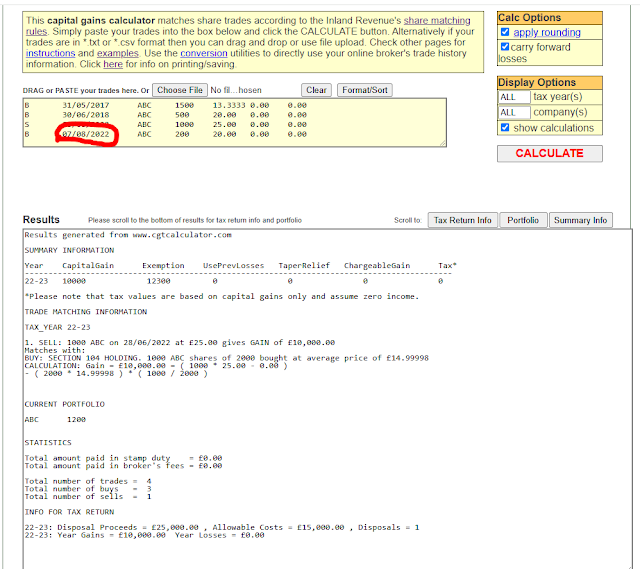Jump to Summary Info

click(580, 220)
